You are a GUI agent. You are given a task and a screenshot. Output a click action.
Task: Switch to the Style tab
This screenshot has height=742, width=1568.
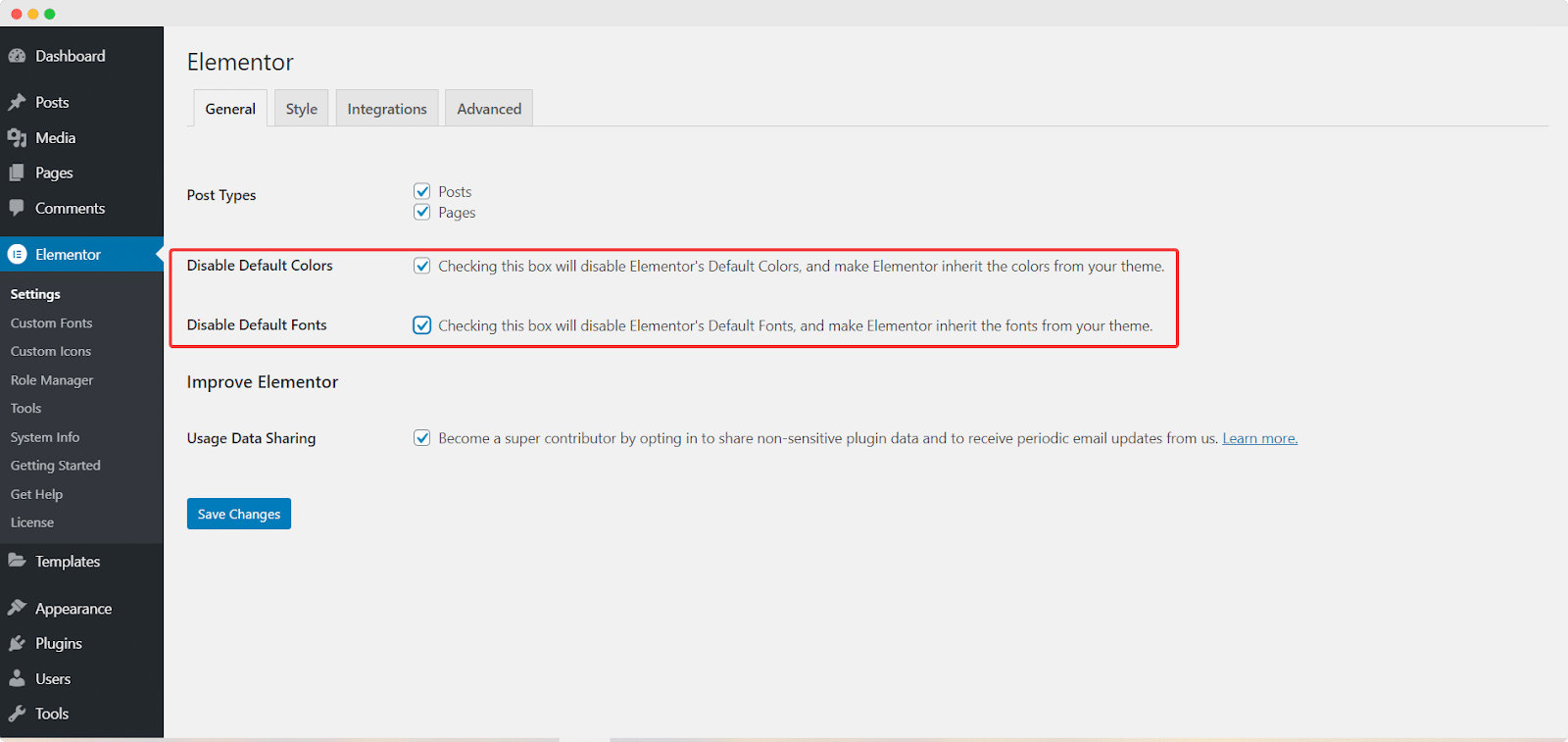click(302, 109)
